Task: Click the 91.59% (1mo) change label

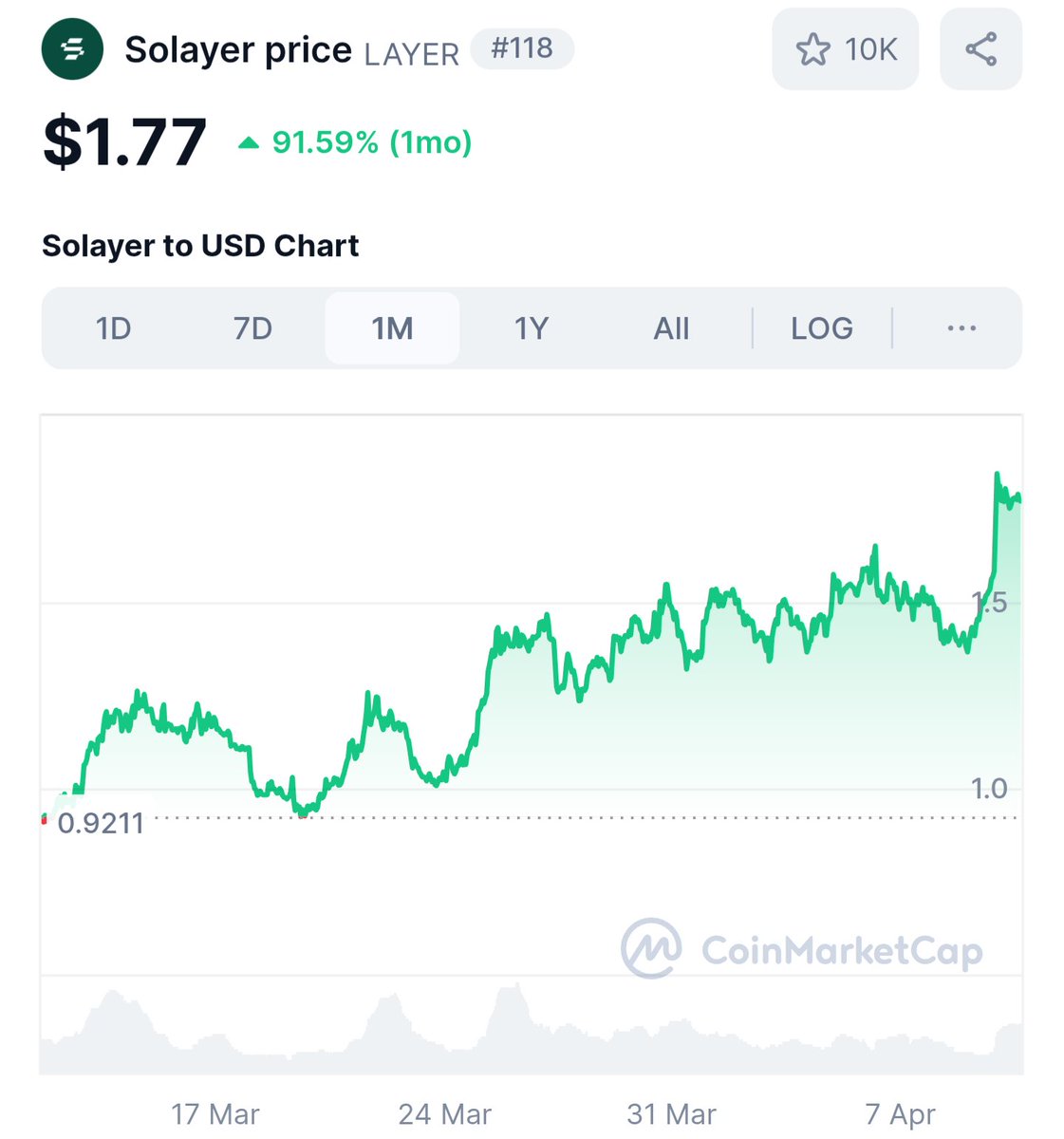Action: 372,142
